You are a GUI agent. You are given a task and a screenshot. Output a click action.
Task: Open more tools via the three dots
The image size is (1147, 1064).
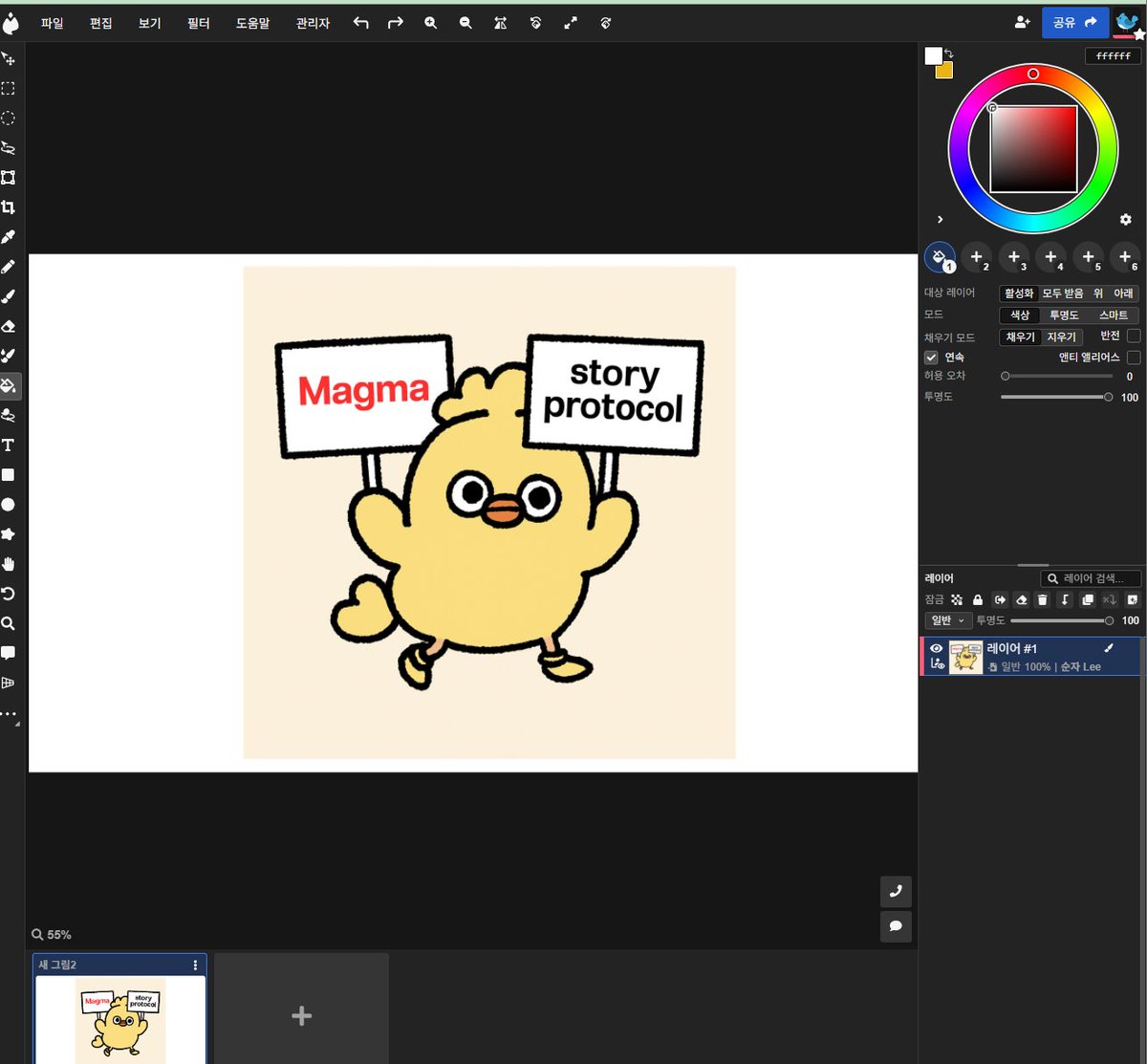pyautogui.click(x=9, y=714)
